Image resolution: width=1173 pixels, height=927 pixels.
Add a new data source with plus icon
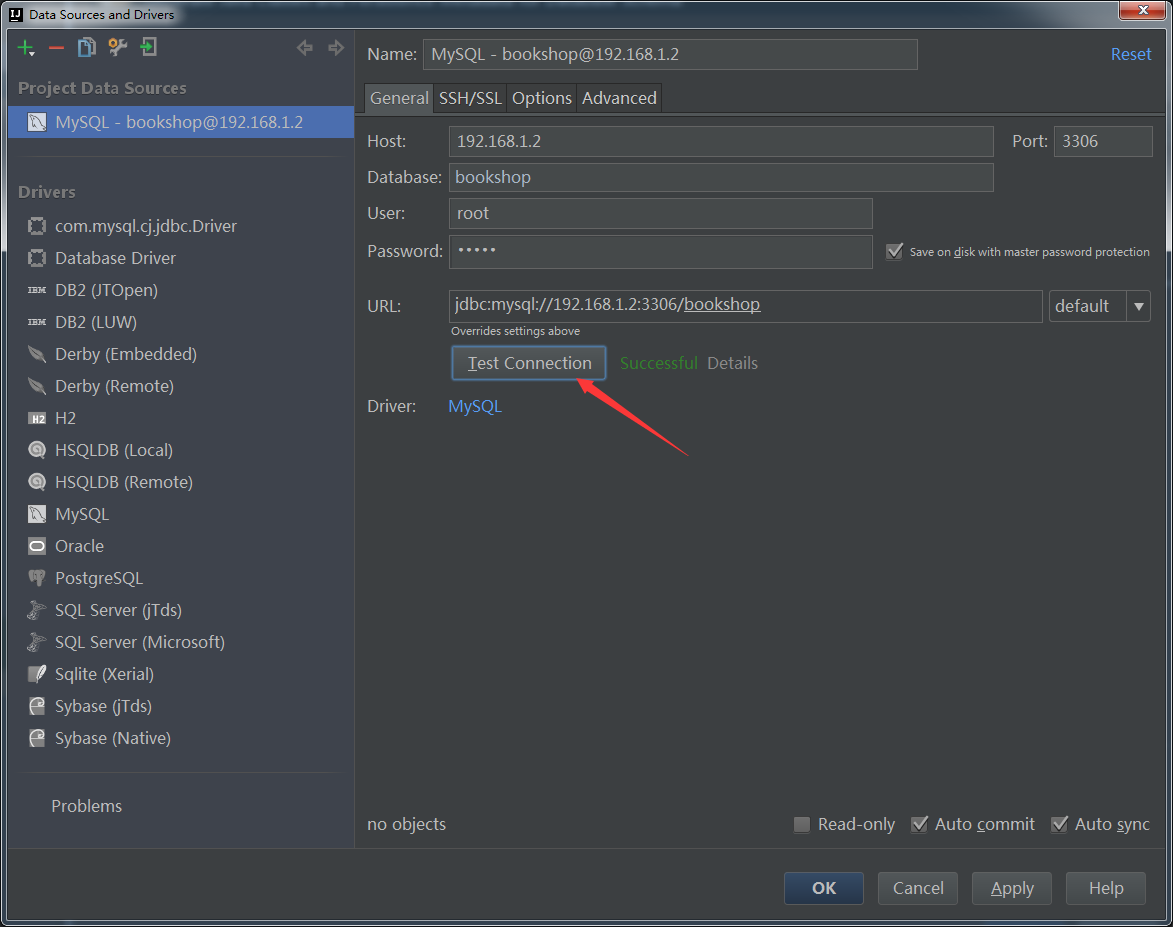click(x=26, y=48)
